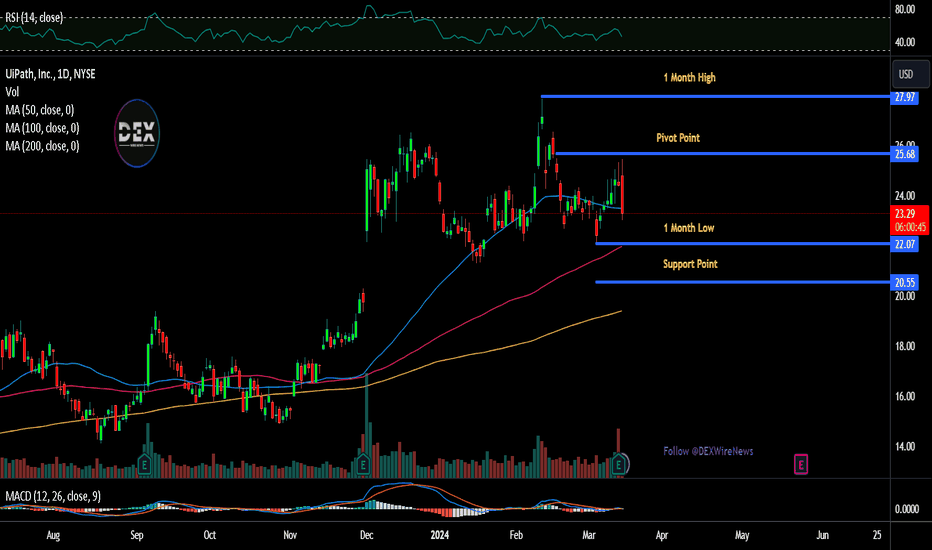
Task: Click the 25.68 pivot price label
Action: click(905, 154)
